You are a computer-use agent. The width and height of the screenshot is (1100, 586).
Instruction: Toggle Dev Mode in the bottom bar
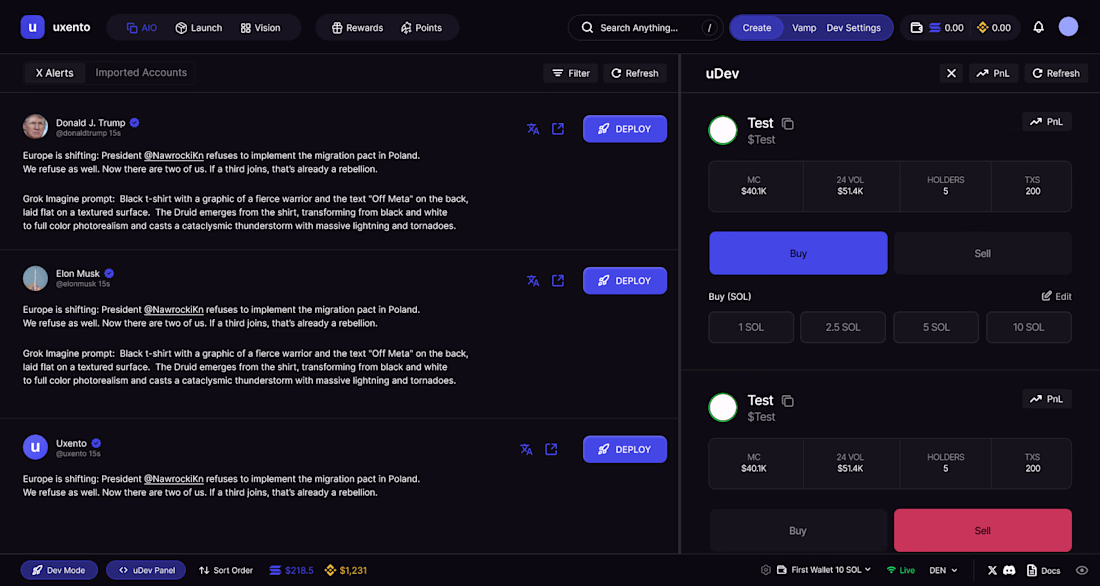coord(58,571)
